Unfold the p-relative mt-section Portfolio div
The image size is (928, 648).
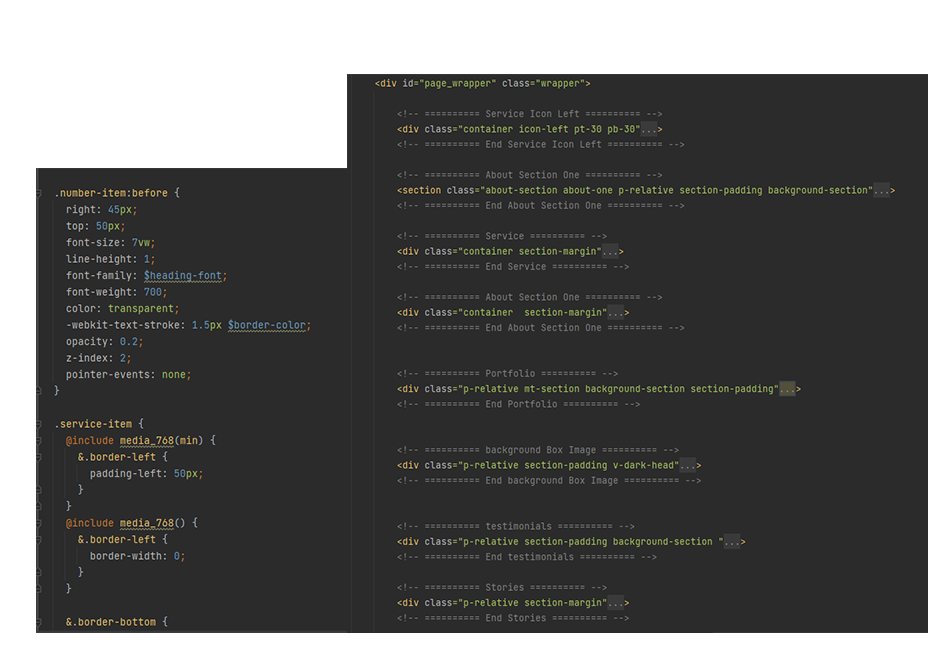(x=789, y=389)
